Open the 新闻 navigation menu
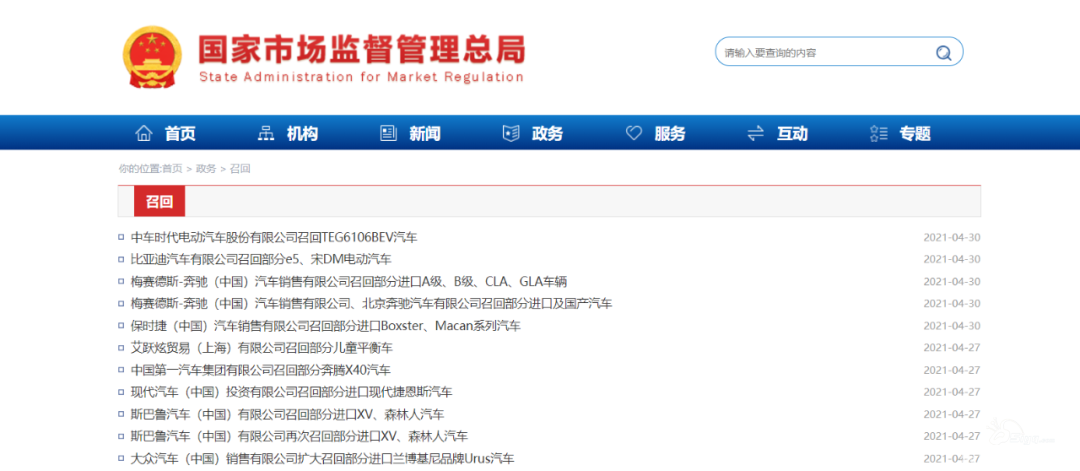The image size is (1080, 471). click(425, 134)
